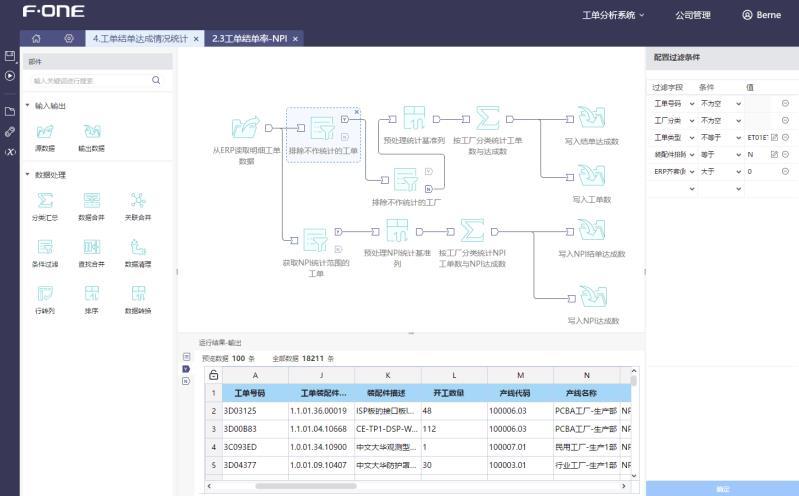Screen dimensions: 799x496
Task: Click cell 3C093ED in result table
Action: click(x=255, y=447)
